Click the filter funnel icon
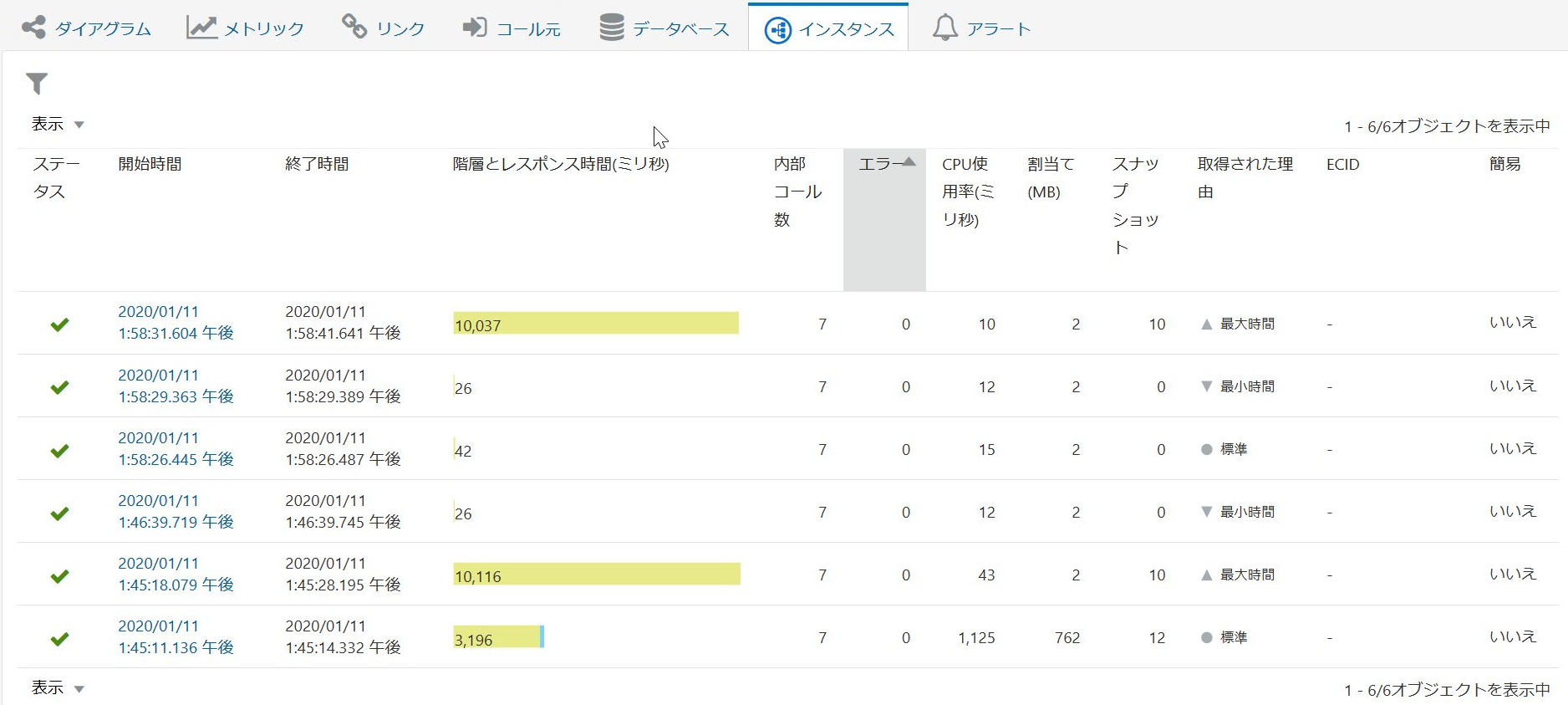1568x705 pixels. [37, 83]
